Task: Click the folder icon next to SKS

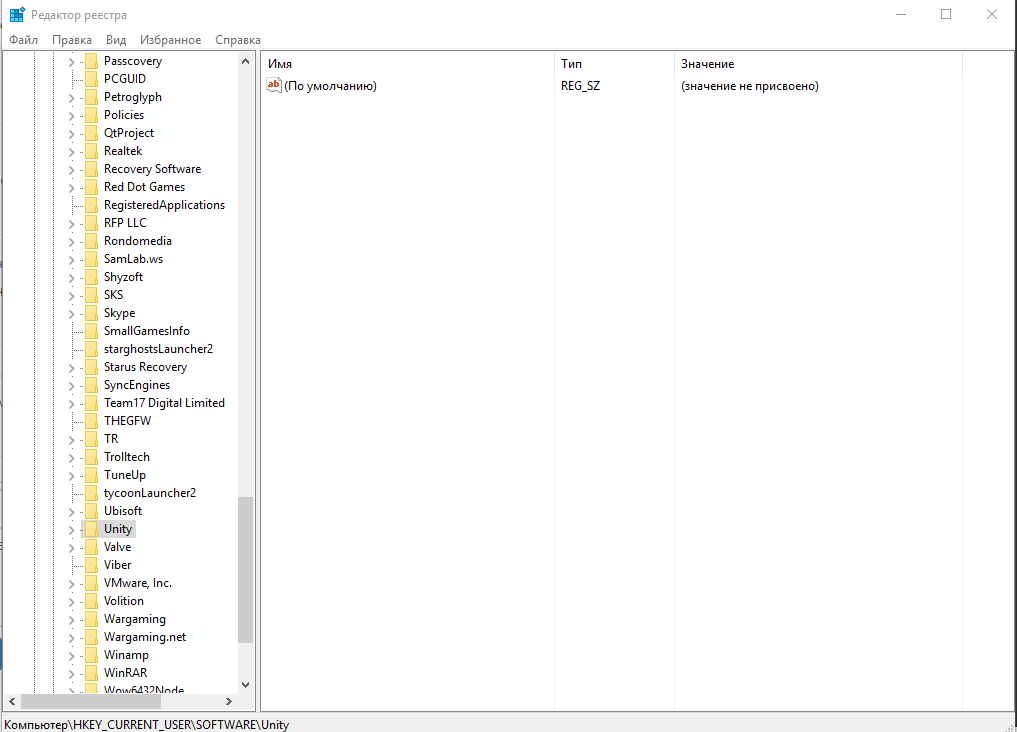Action: point(91,295)
